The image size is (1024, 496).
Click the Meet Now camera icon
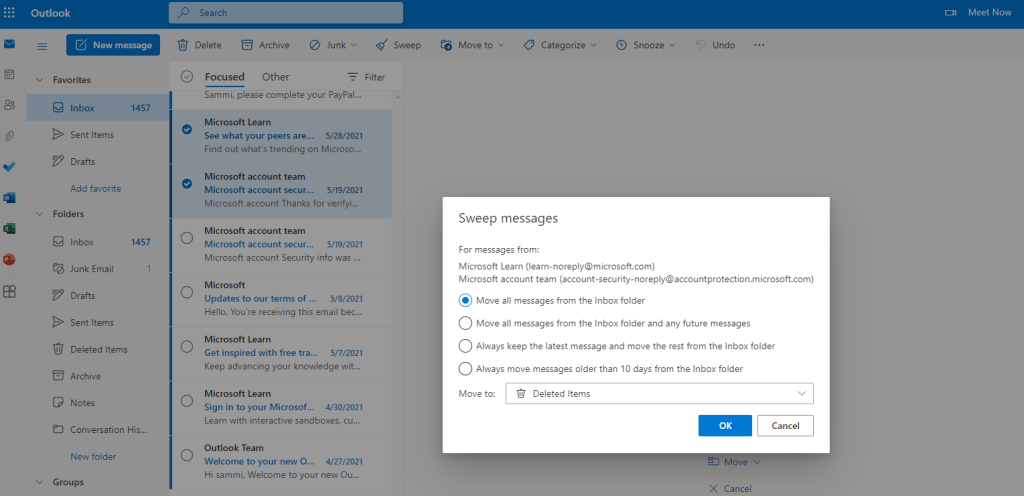click(950, 13)
